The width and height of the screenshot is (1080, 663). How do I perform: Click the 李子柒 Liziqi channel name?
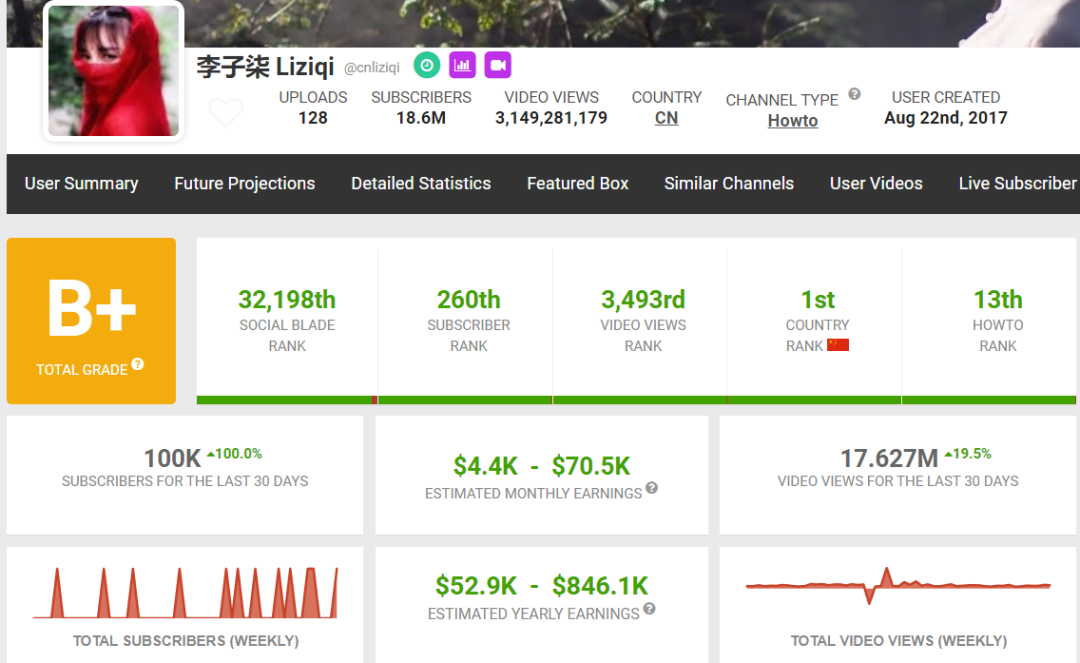coord(265,67)
